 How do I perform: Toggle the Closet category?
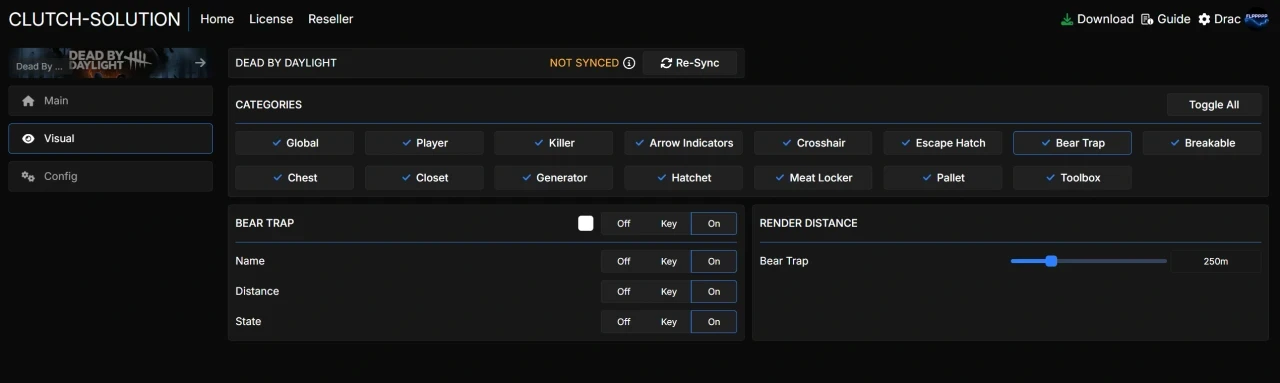[424, 178]
